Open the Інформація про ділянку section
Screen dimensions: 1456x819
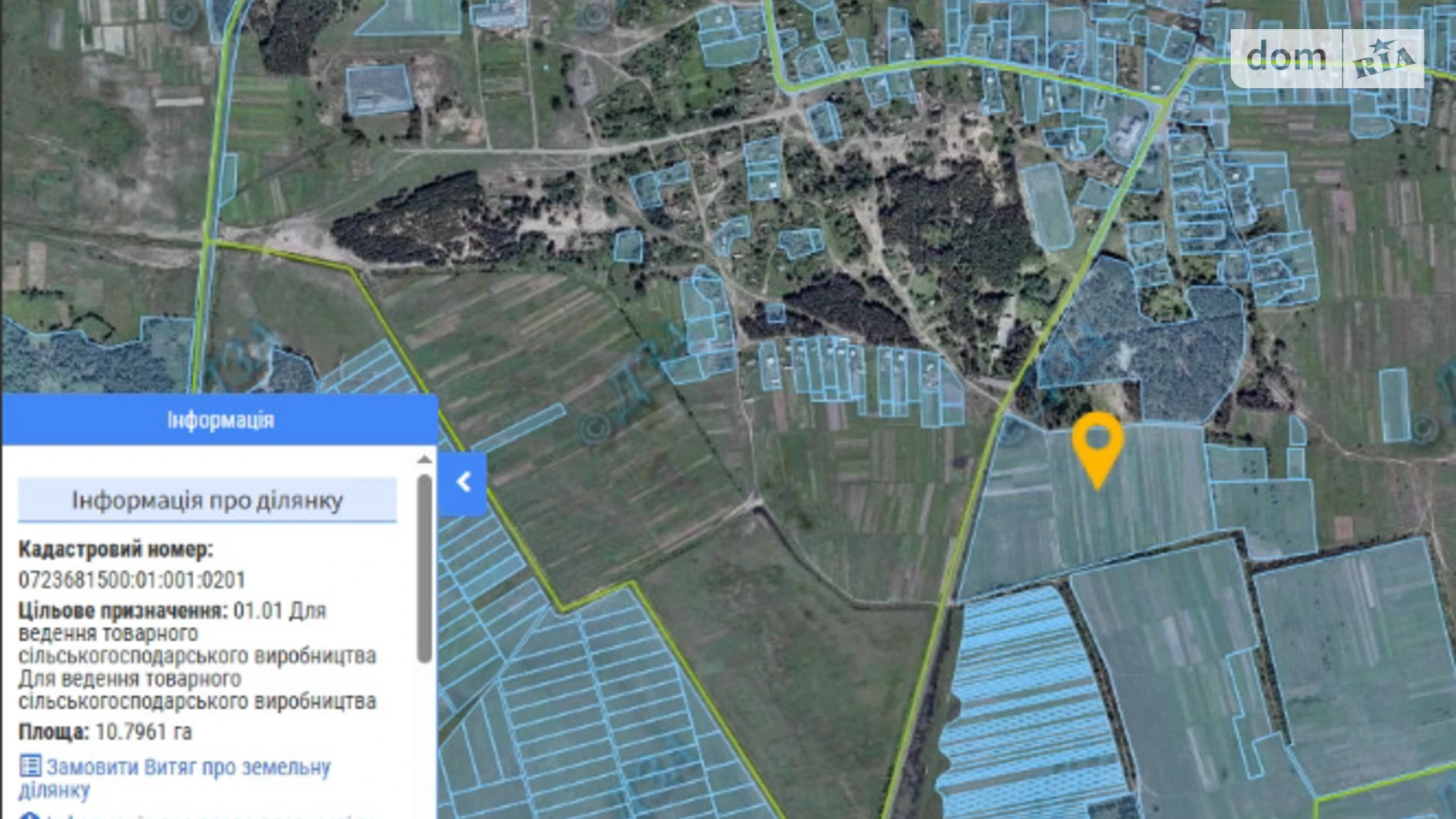click(x=207, y=501)
